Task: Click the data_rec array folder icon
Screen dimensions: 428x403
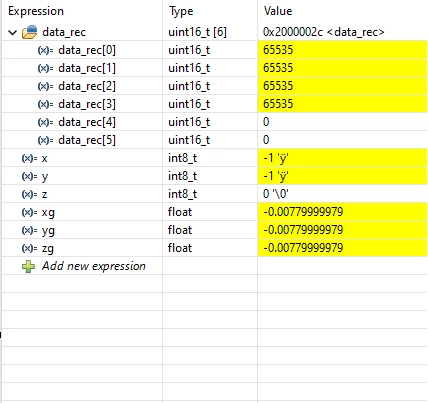Action: pyautogui.click(x=29, y=32)
